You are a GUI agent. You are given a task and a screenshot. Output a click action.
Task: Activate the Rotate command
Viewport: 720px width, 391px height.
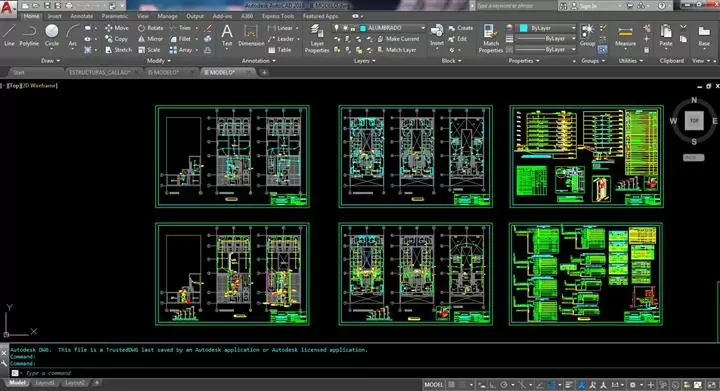[151, 28]
